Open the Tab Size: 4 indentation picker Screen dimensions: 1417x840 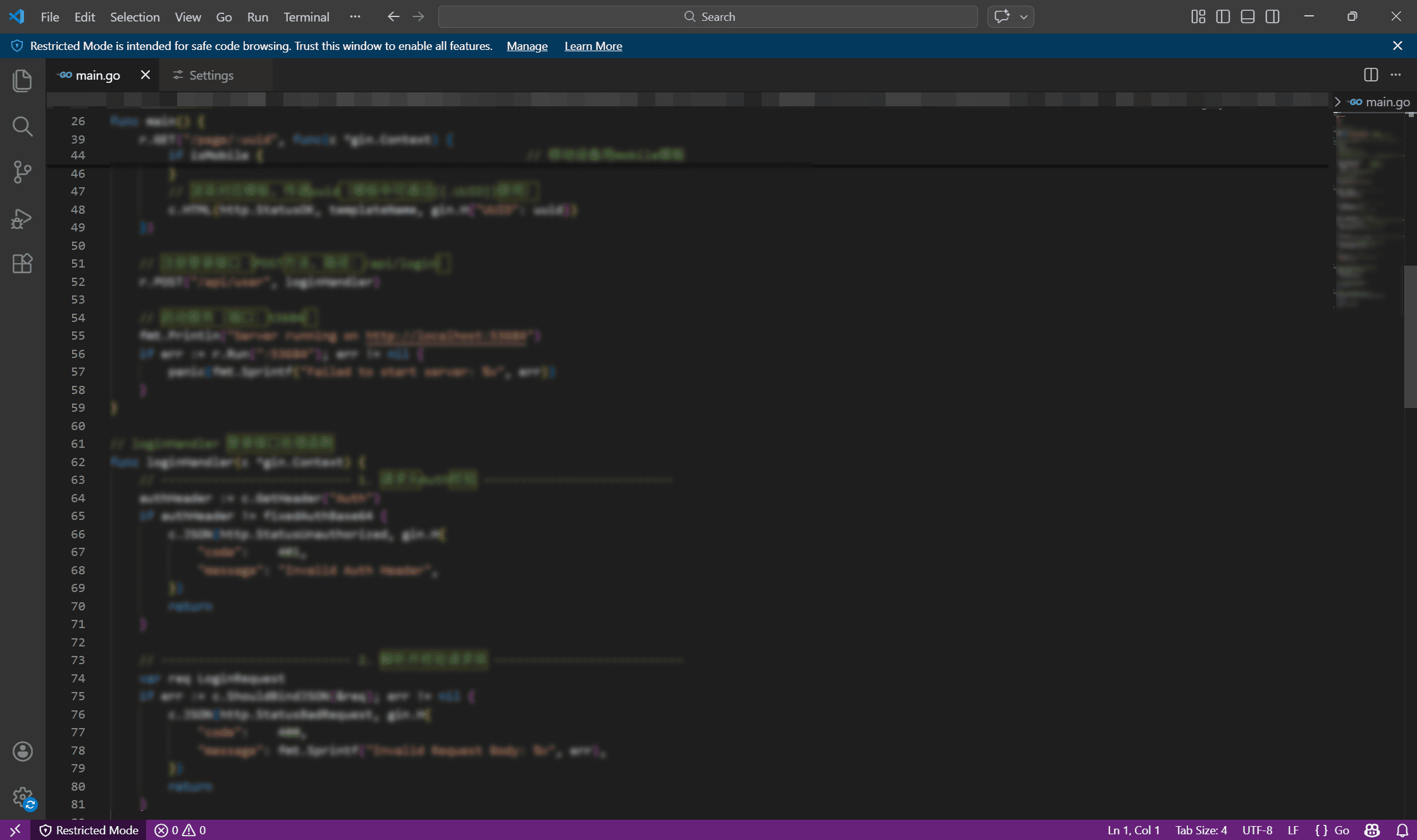click(x=1201, y=830)
